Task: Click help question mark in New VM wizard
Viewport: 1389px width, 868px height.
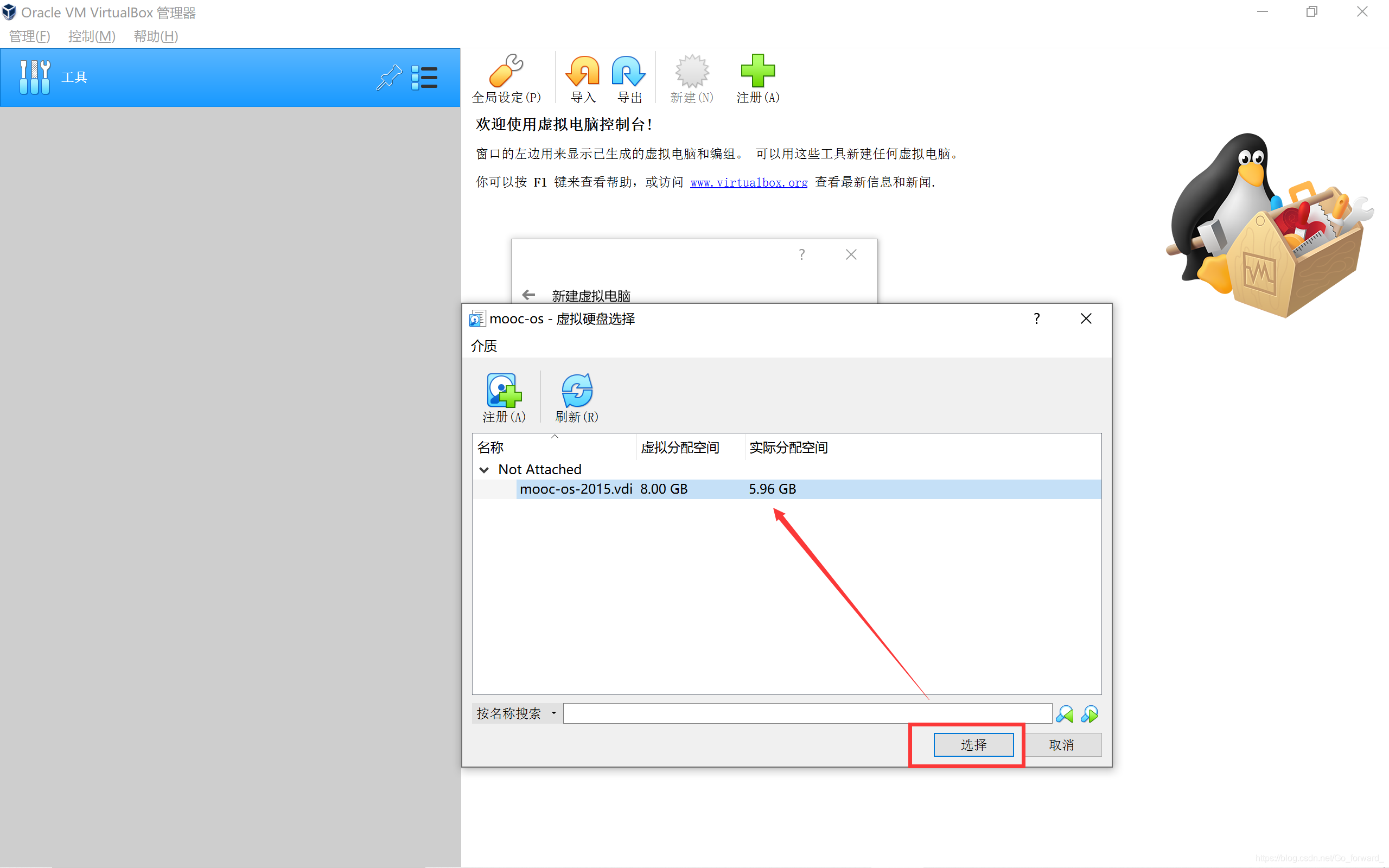Action: (802, 254)
